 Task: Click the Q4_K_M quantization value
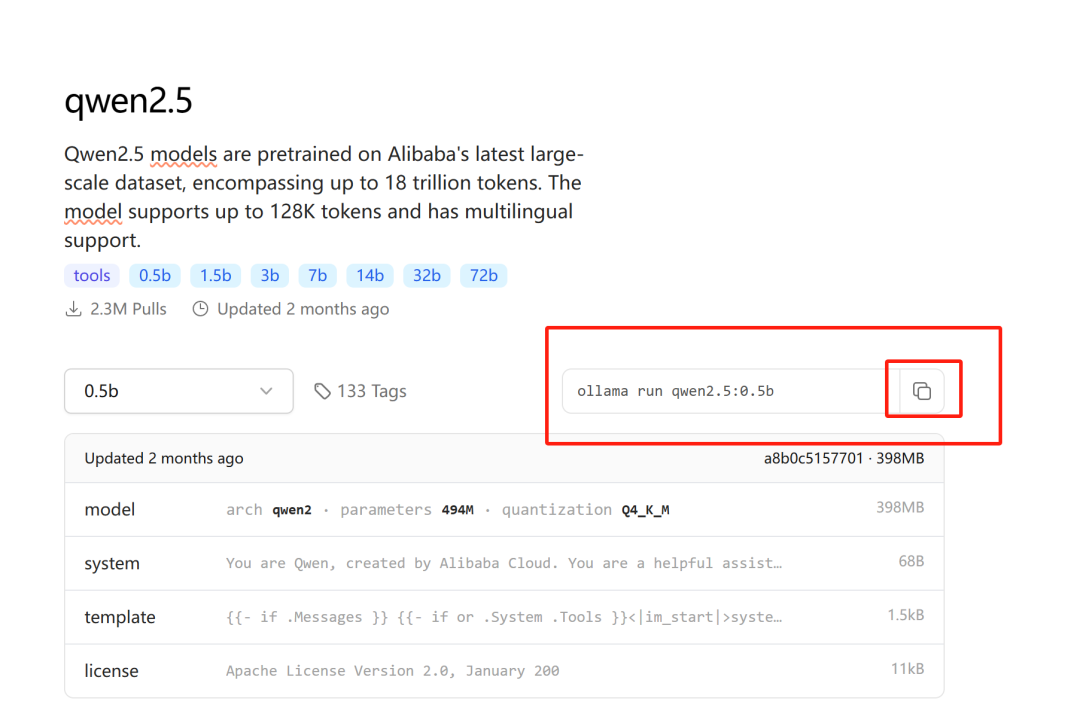(x=645, y=510)
